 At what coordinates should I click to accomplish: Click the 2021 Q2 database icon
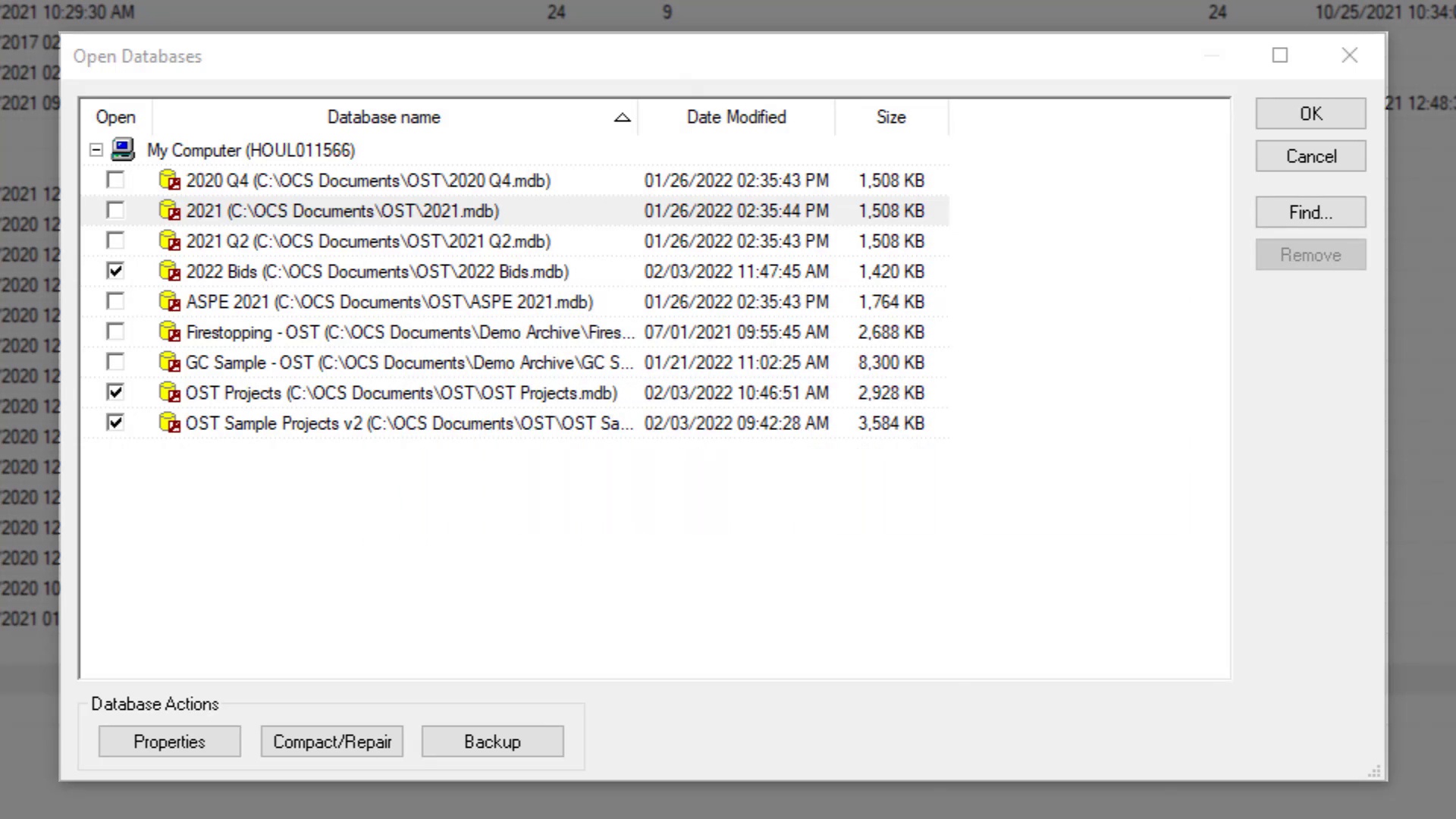(x=169, y=241)
